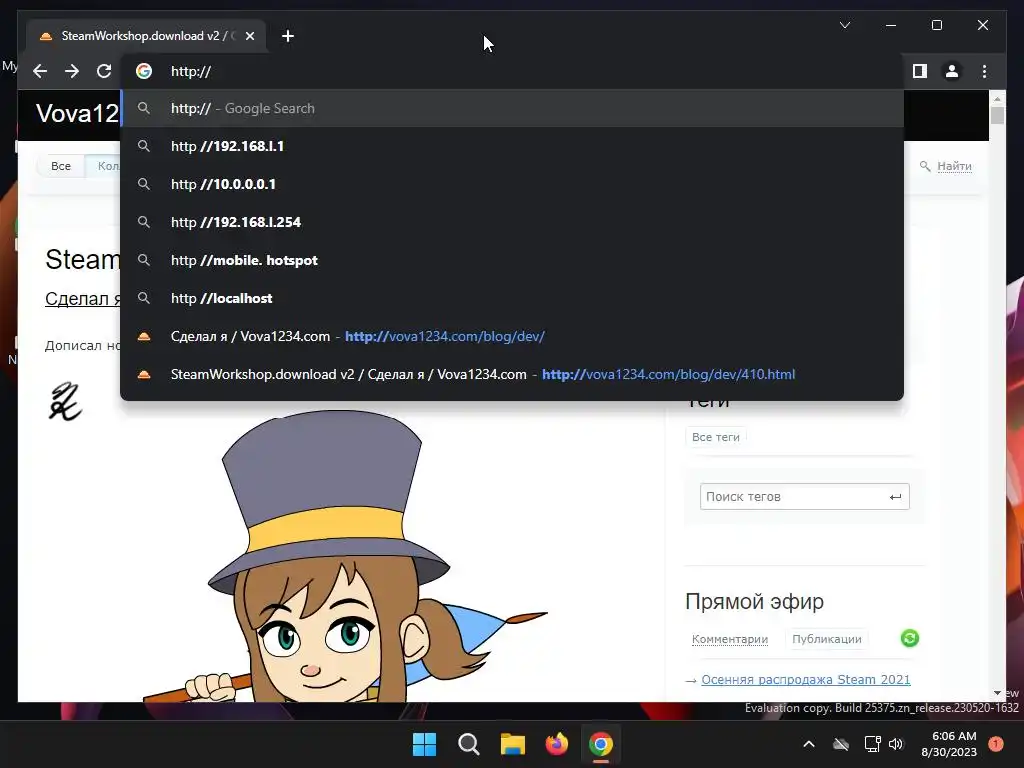
Task: Open taskbar Search magnifier
Action: click(x=468, y=744)
